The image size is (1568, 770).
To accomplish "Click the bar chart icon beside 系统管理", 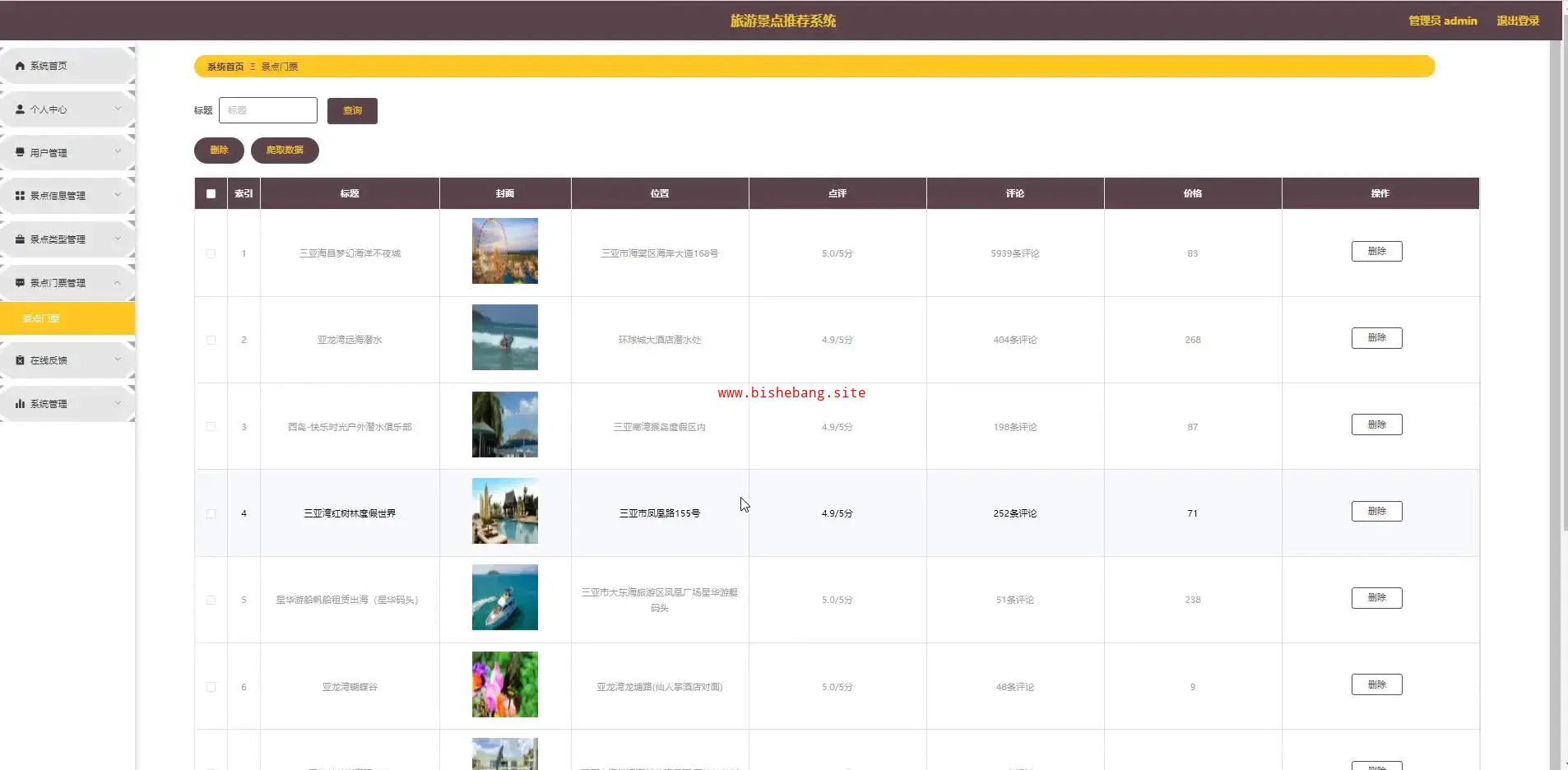I will 20,404.
